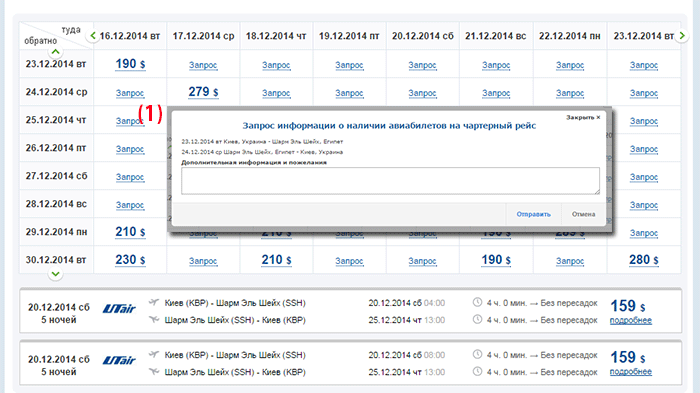Click Запрос for 22.12 departure, 24.12 return
Viewport: 700px width, 393px height.
point(570,93)
